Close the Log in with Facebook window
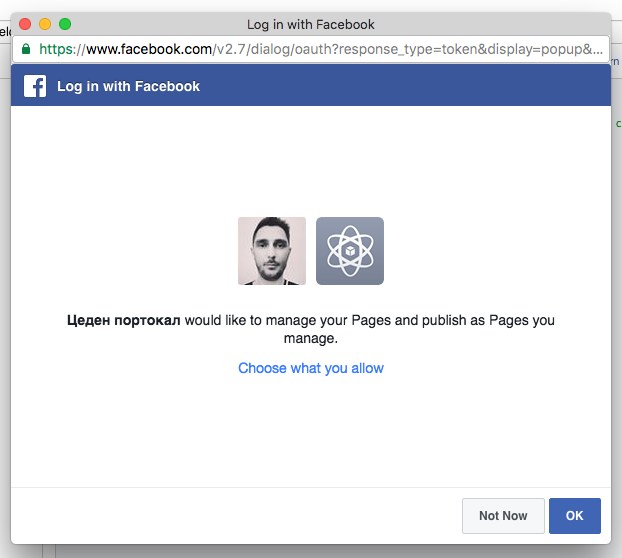This screenshot has height=558, width=622. (25, 24)
